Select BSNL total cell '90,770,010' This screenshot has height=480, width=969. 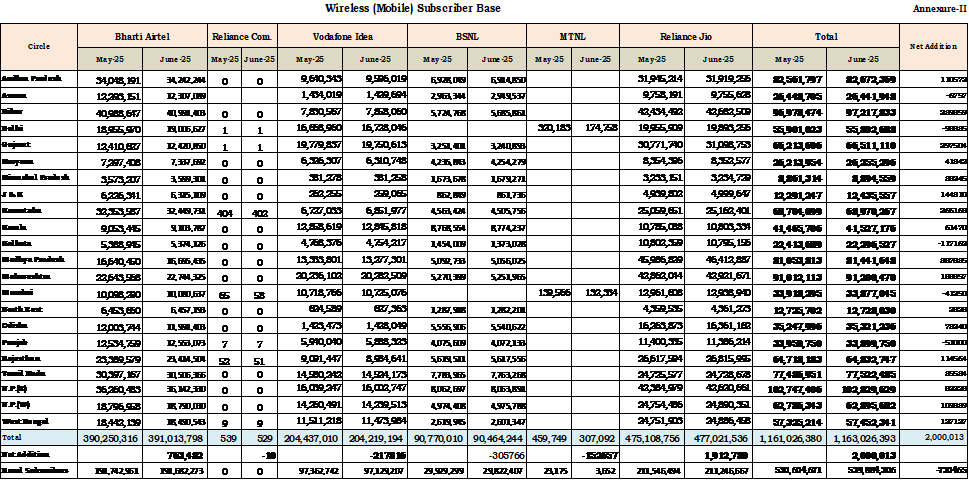coord(438,437)
